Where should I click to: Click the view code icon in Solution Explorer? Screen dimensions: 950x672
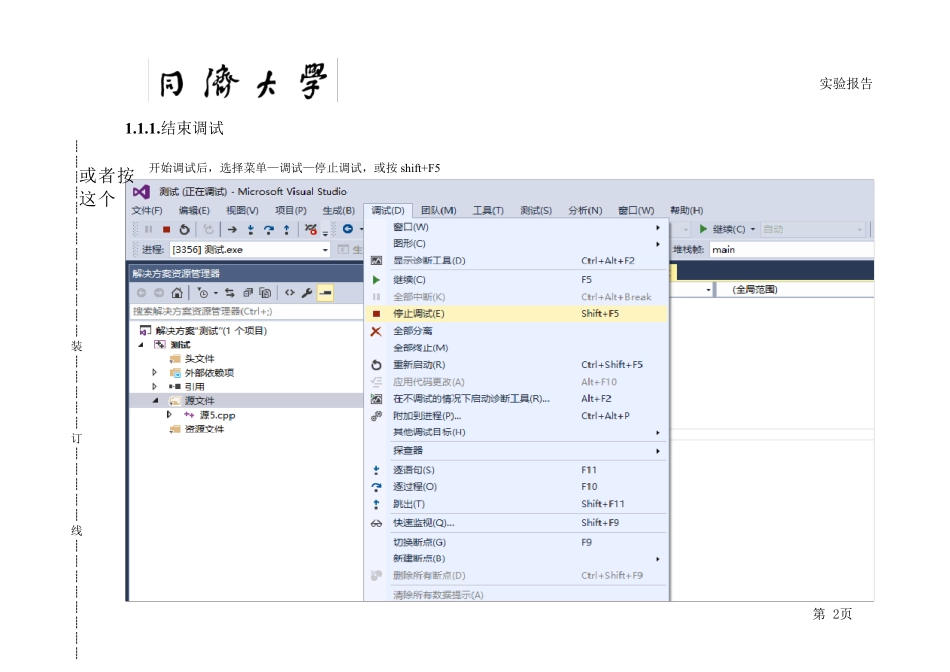tap(290, 293)
